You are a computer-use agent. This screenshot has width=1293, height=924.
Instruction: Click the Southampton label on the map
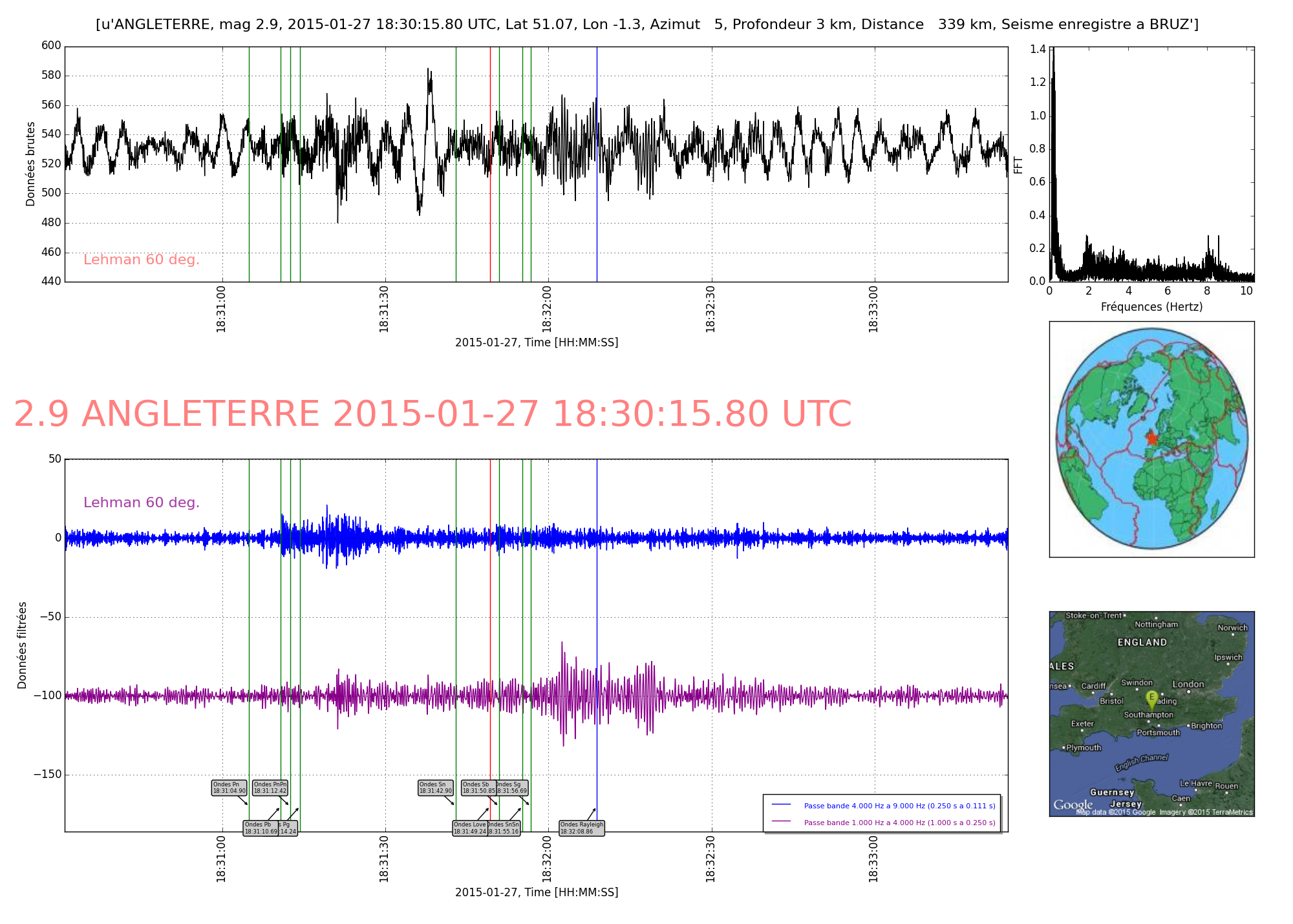point(1148,715)
